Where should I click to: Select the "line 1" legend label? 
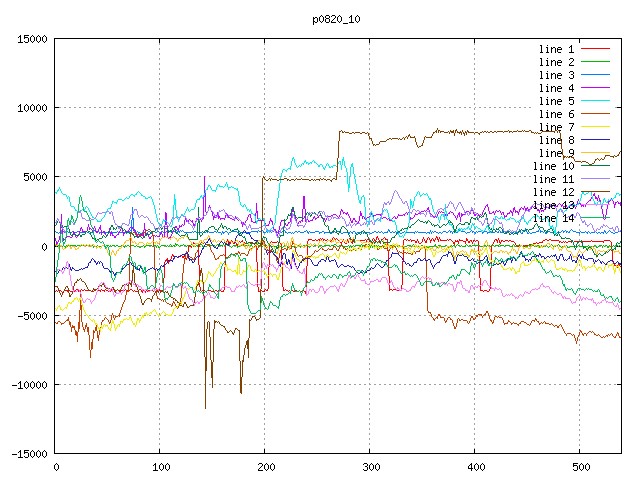click(556, 49)
